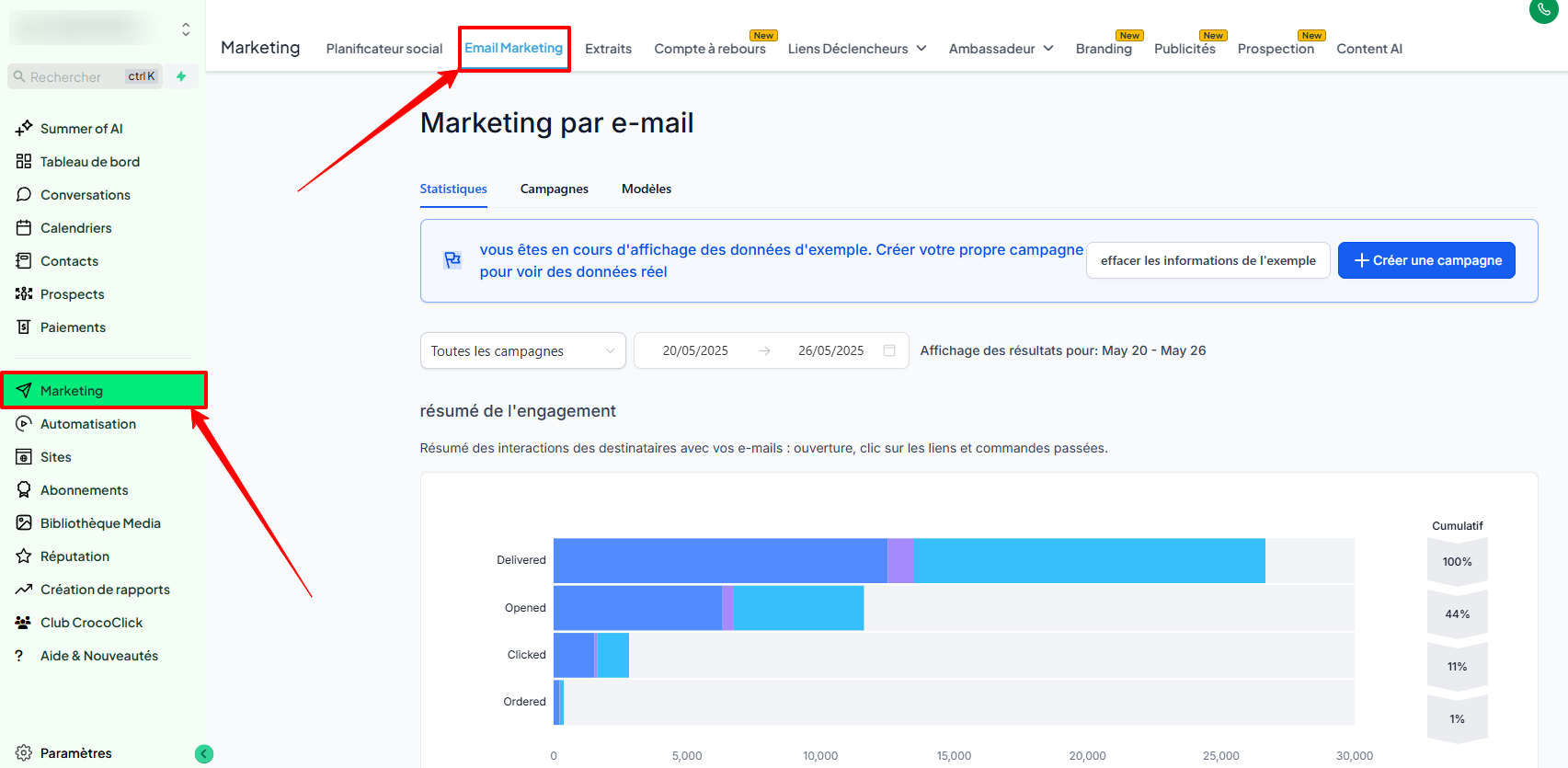Screen dimensions: 1568x768
Task: Open Paramètres gear icon
Action: [x=24, y=752]
